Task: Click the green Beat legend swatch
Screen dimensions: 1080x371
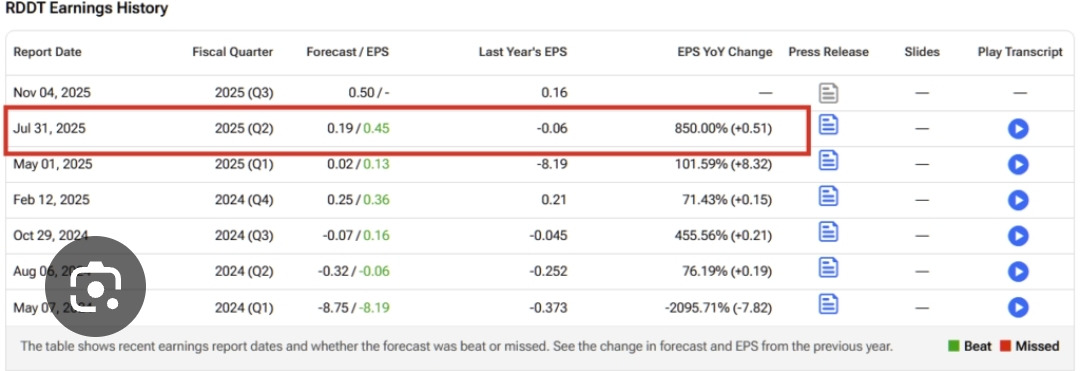Action: click(953, 346)
